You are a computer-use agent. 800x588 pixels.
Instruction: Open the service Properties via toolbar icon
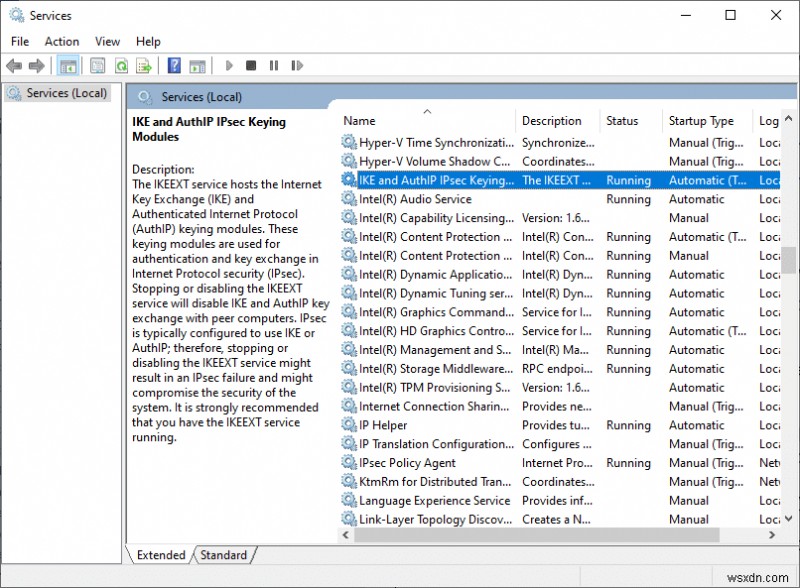click(x=98, y=65)
